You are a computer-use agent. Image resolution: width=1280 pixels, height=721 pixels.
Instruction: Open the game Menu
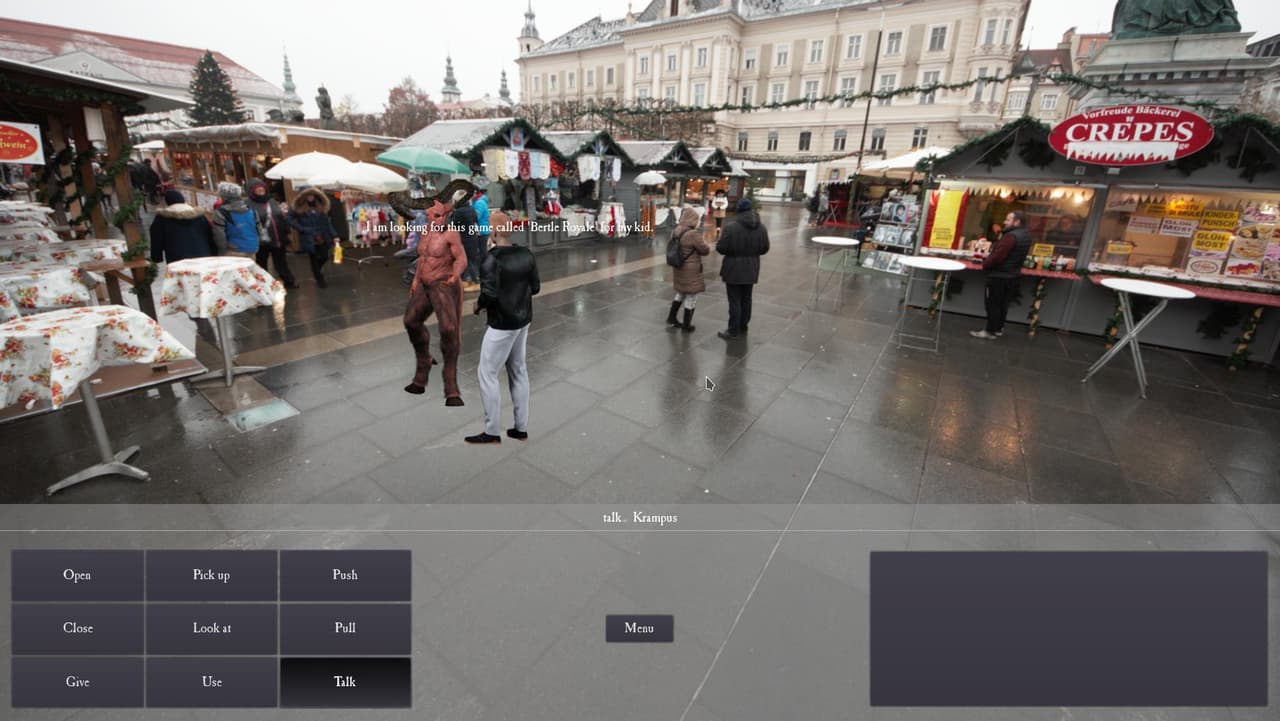point(639,628)
